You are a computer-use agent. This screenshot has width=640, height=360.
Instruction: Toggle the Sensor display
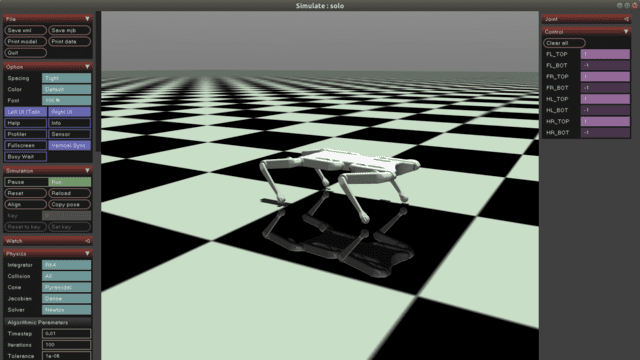pos(69,134)
